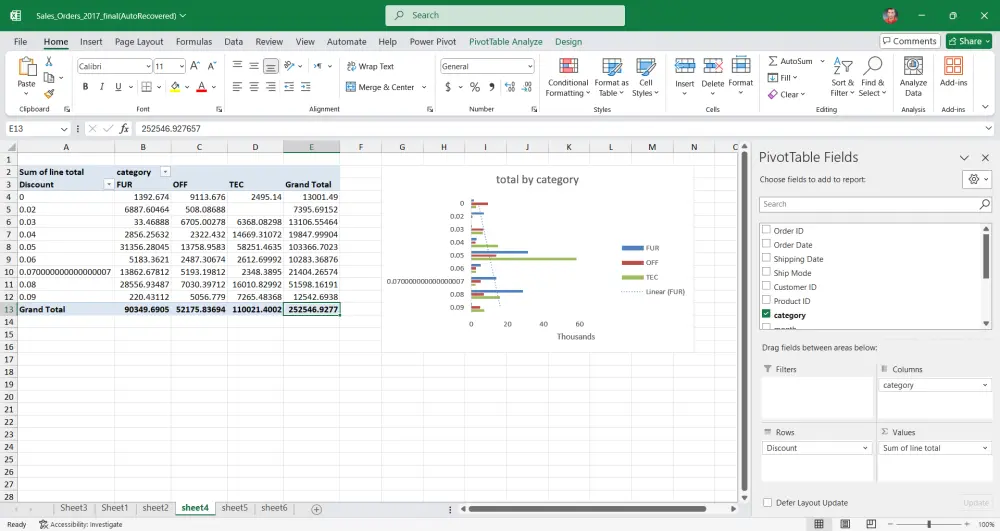Enable Defer Layout Update checkbox
Viewport: 1000px width, 531px height.
767,502
